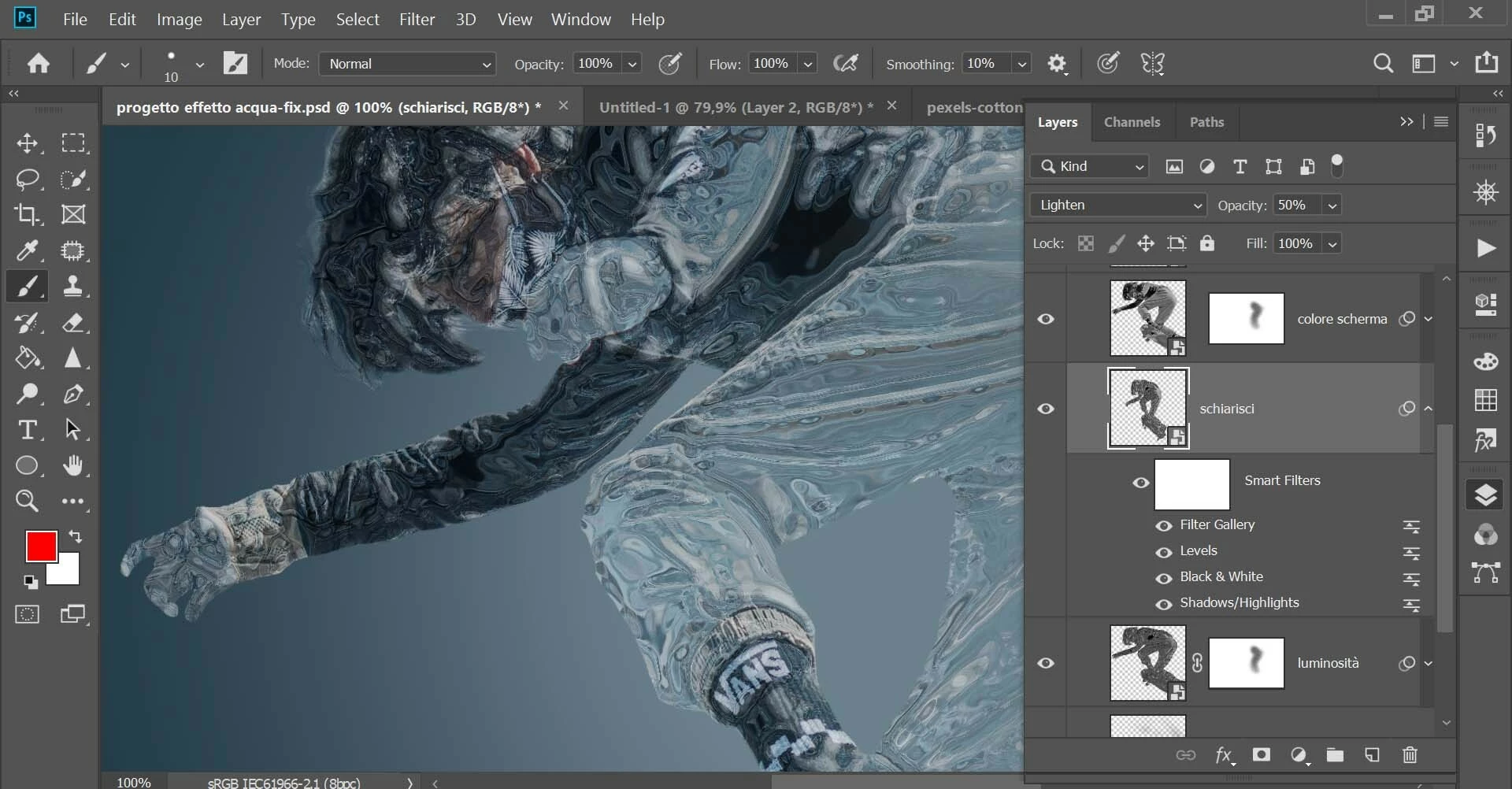Toggle visibility of the Filter Gallery smart filter

pos(1163,525)
